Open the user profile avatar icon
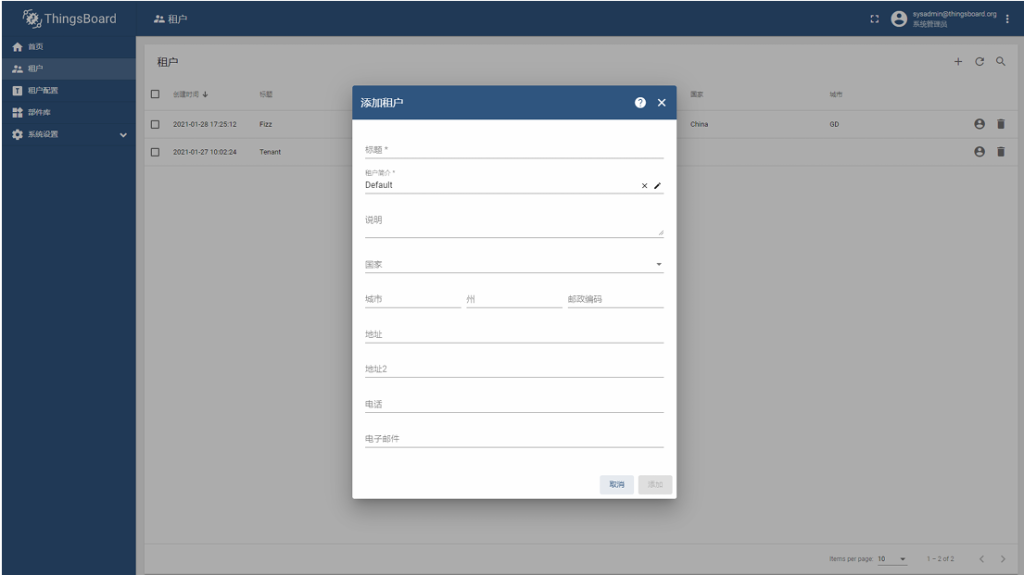 [x=899, y=19]
